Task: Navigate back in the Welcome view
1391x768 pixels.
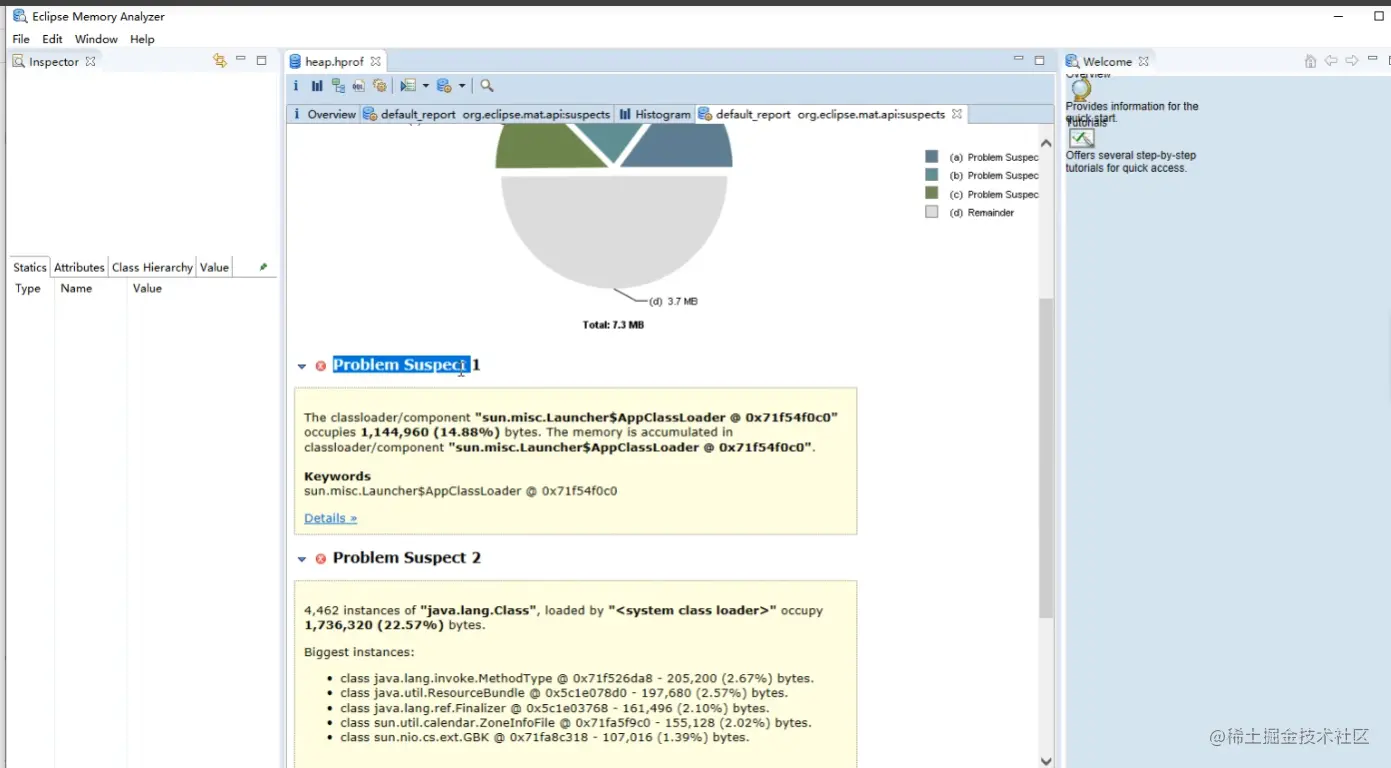Action: coord(1331,61)
